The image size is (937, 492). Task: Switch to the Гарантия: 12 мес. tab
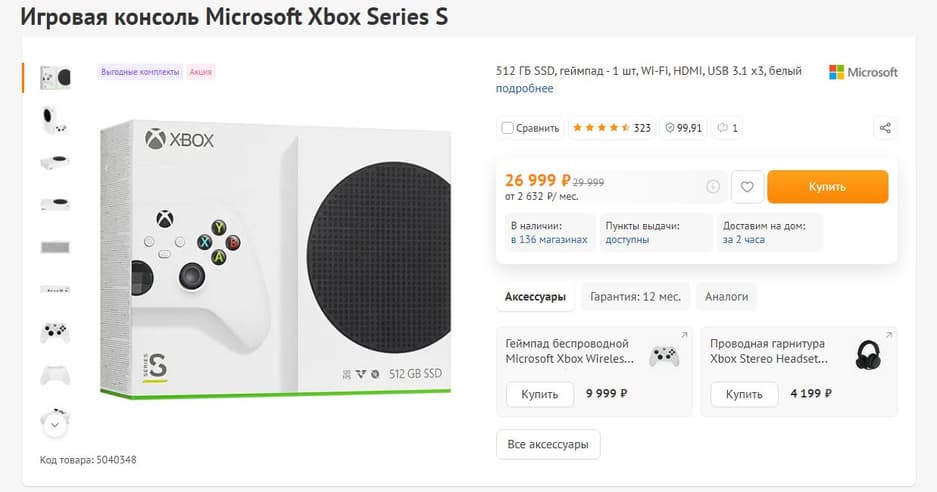(x=635, y=297)
